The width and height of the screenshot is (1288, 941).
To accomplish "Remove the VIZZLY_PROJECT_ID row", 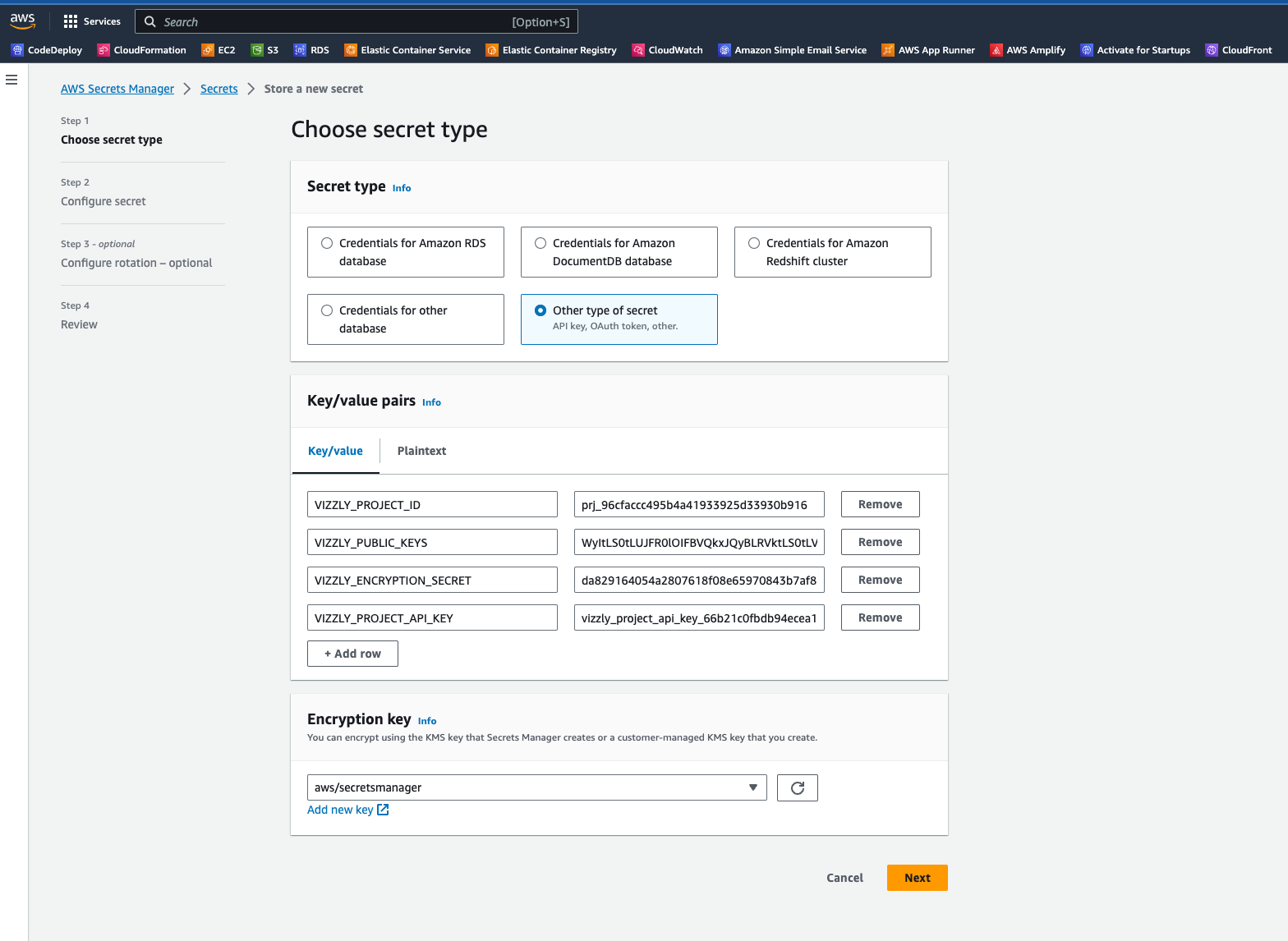I will click(881, 504).
